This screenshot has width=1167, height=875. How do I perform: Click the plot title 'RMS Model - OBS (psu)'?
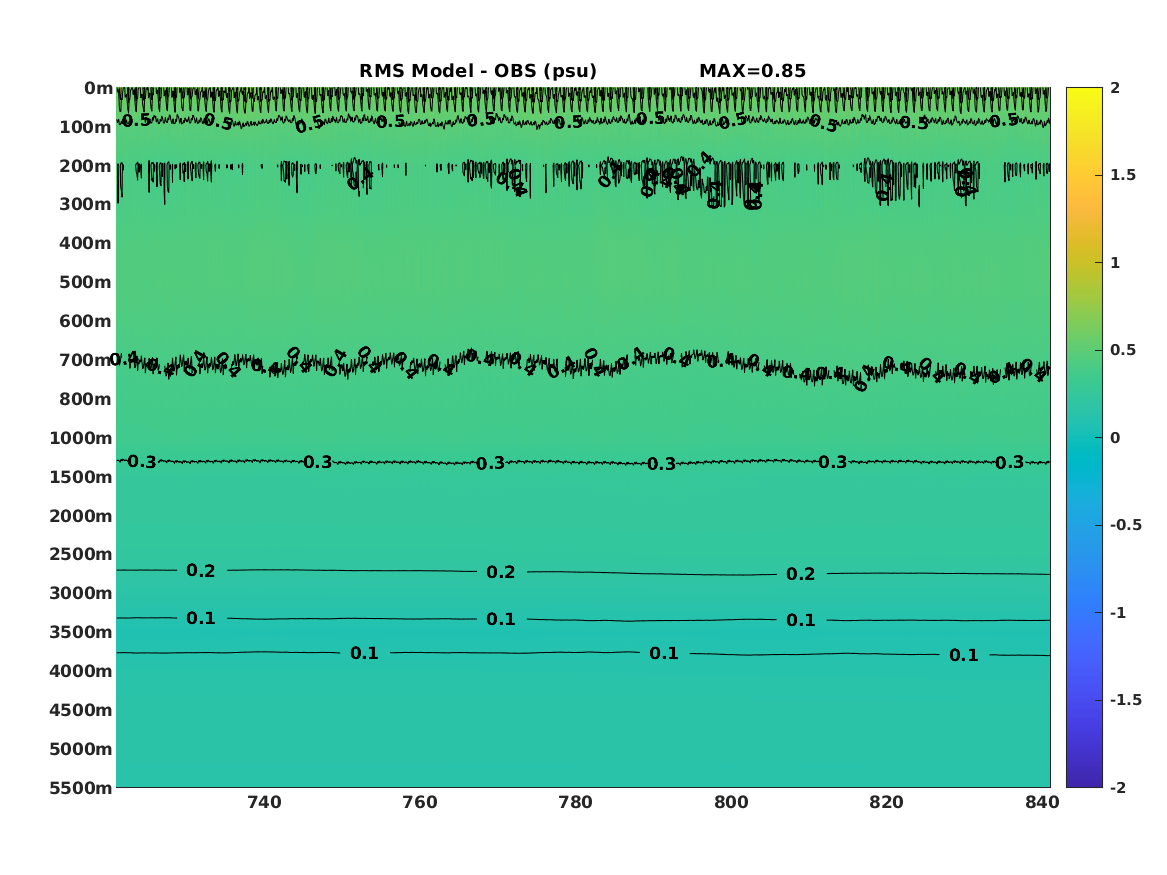pyautogui.click(x=478, y=71)
